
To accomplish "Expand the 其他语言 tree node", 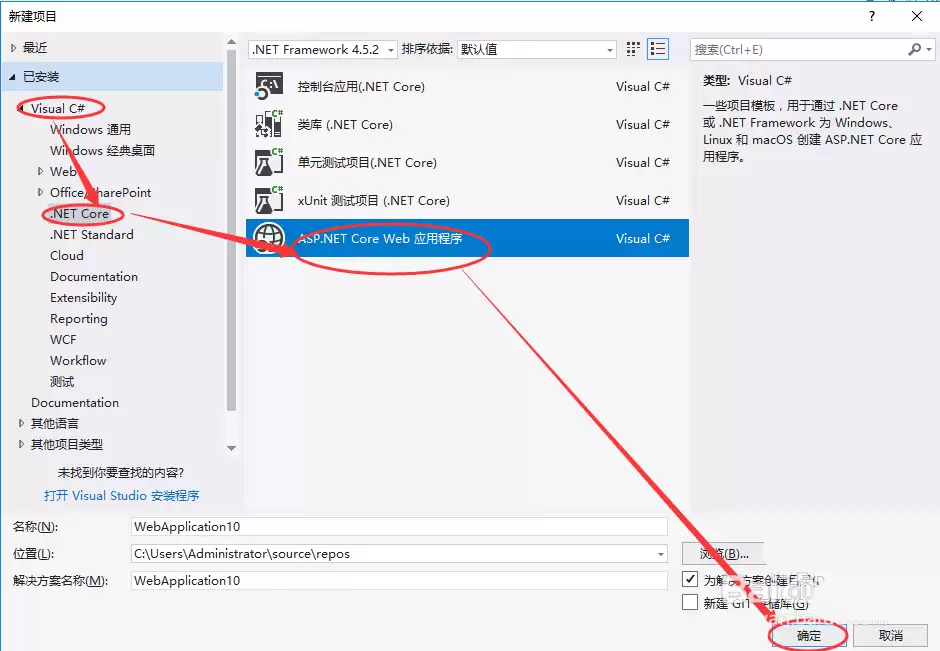I will (x=22, y=423).
